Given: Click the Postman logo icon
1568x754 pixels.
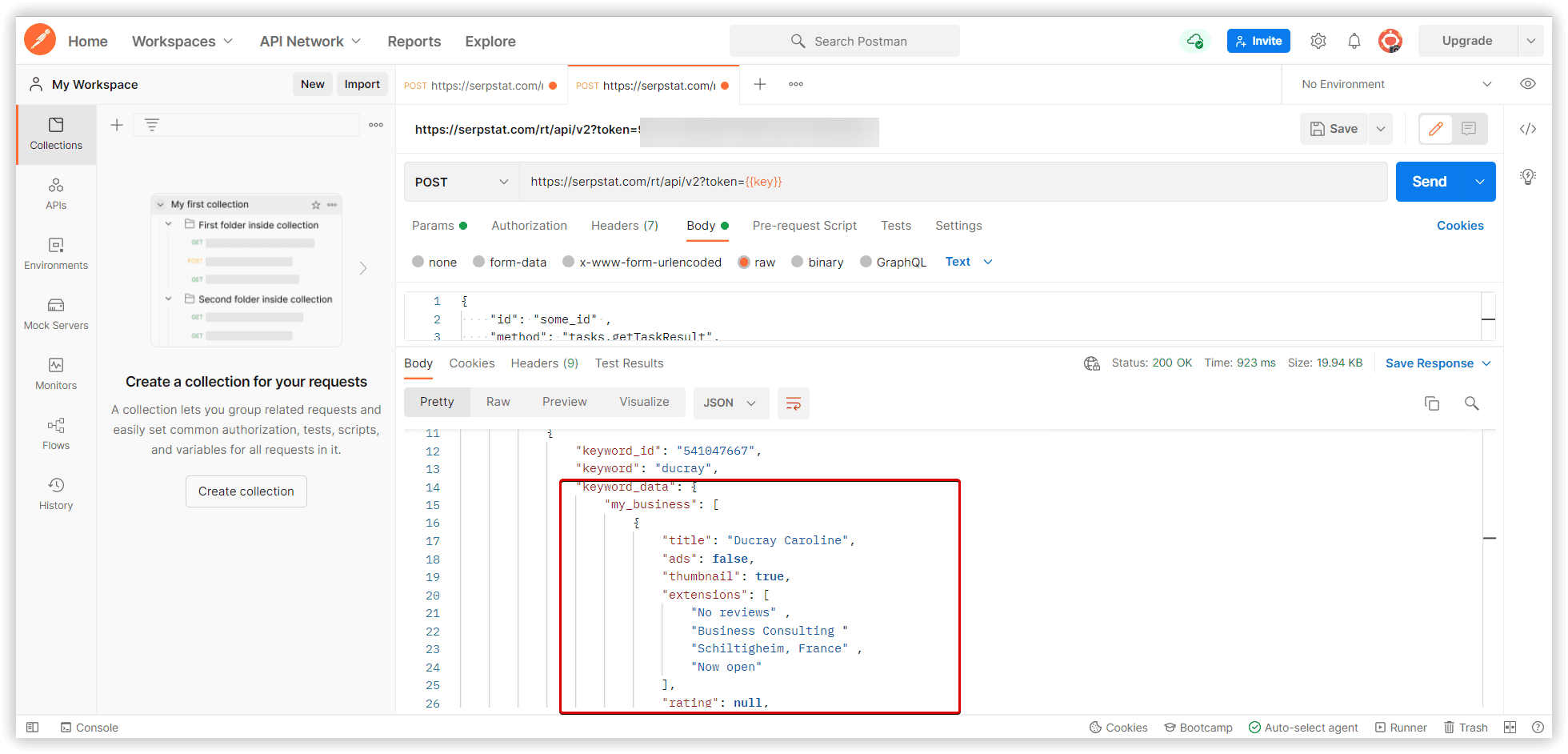Looking at the screenshot, I should click(40, 39).
